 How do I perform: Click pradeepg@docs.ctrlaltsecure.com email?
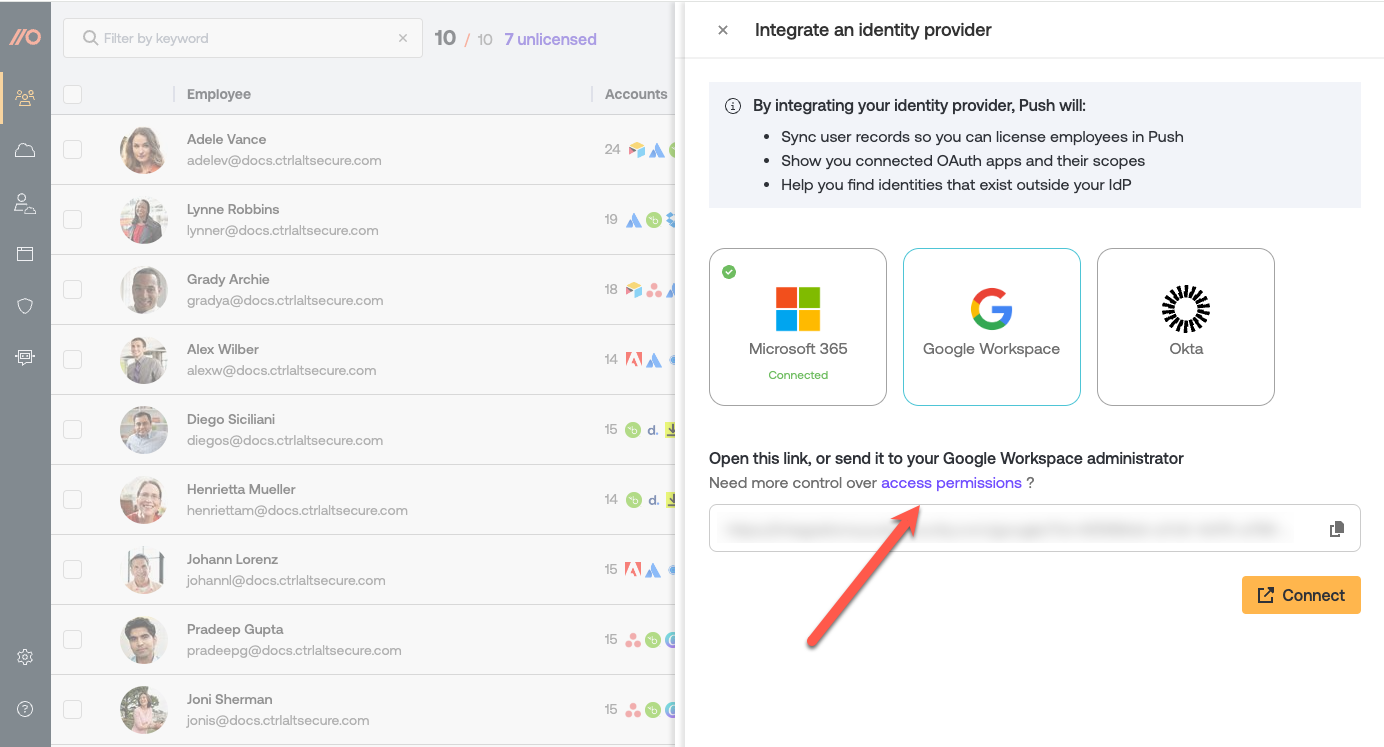pyautogui.click(x=294, y=650)
